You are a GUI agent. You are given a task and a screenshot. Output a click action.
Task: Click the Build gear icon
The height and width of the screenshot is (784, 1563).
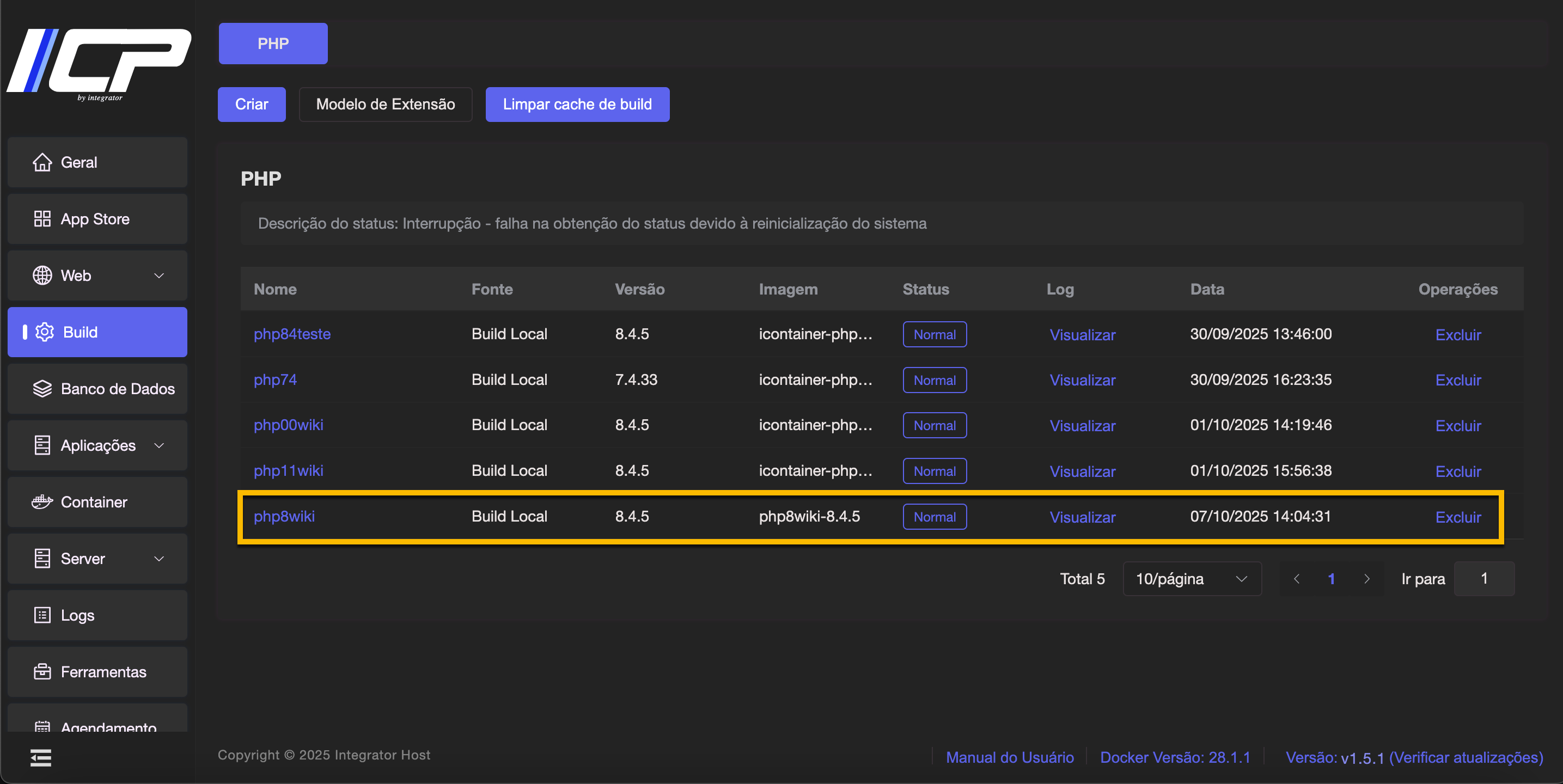[x=44, y=332]
